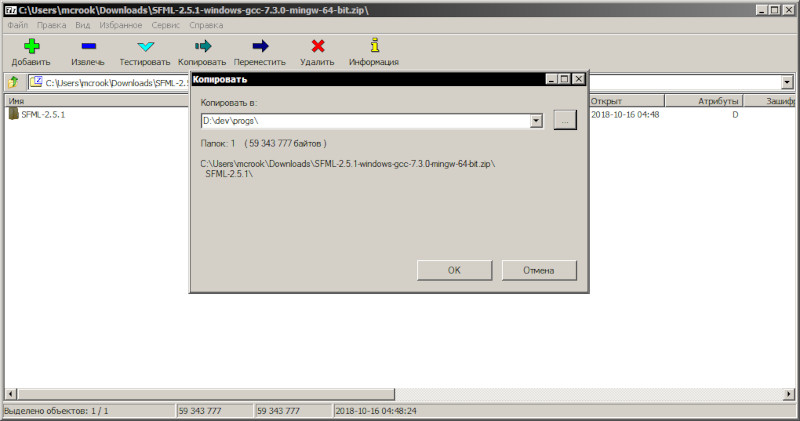Click the Отмена button
Image resolution: width=800 pixels, height=421 pixels.
pyautogui.click(x=539, y=270)
